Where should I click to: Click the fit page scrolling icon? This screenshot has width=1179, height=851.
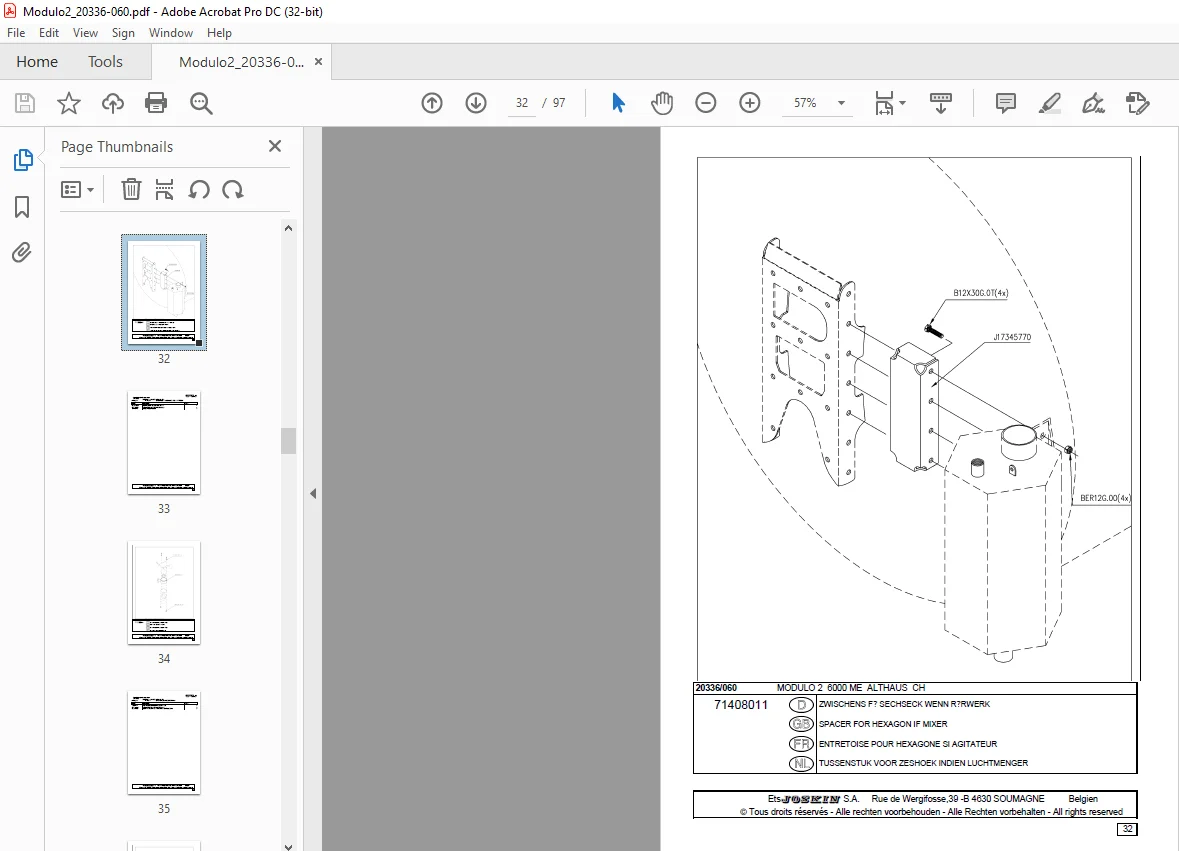[x=884, y=103]
